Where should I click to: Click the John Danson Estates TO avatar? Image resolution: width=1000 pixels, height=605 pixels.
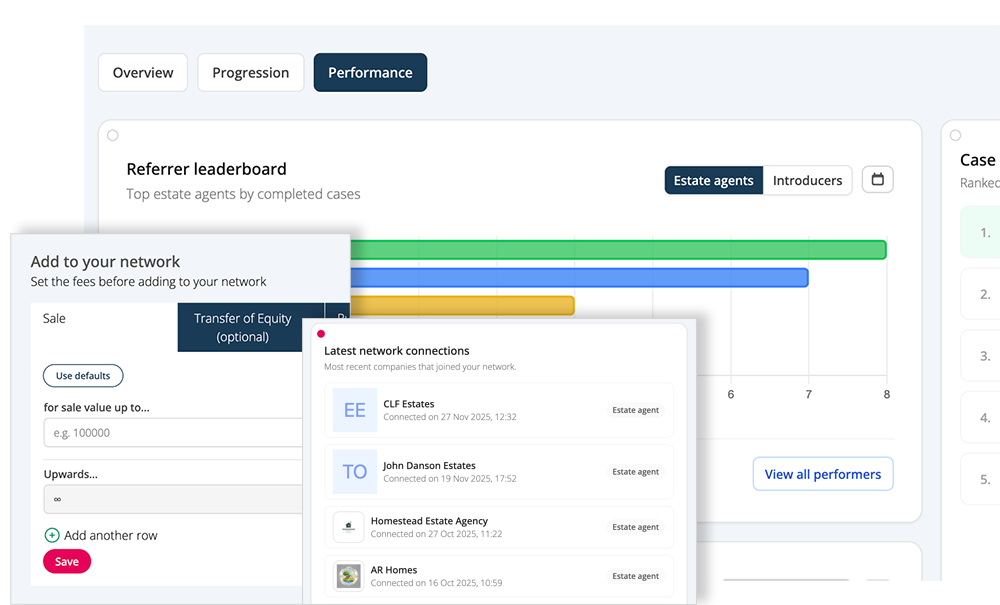(354, 472)
